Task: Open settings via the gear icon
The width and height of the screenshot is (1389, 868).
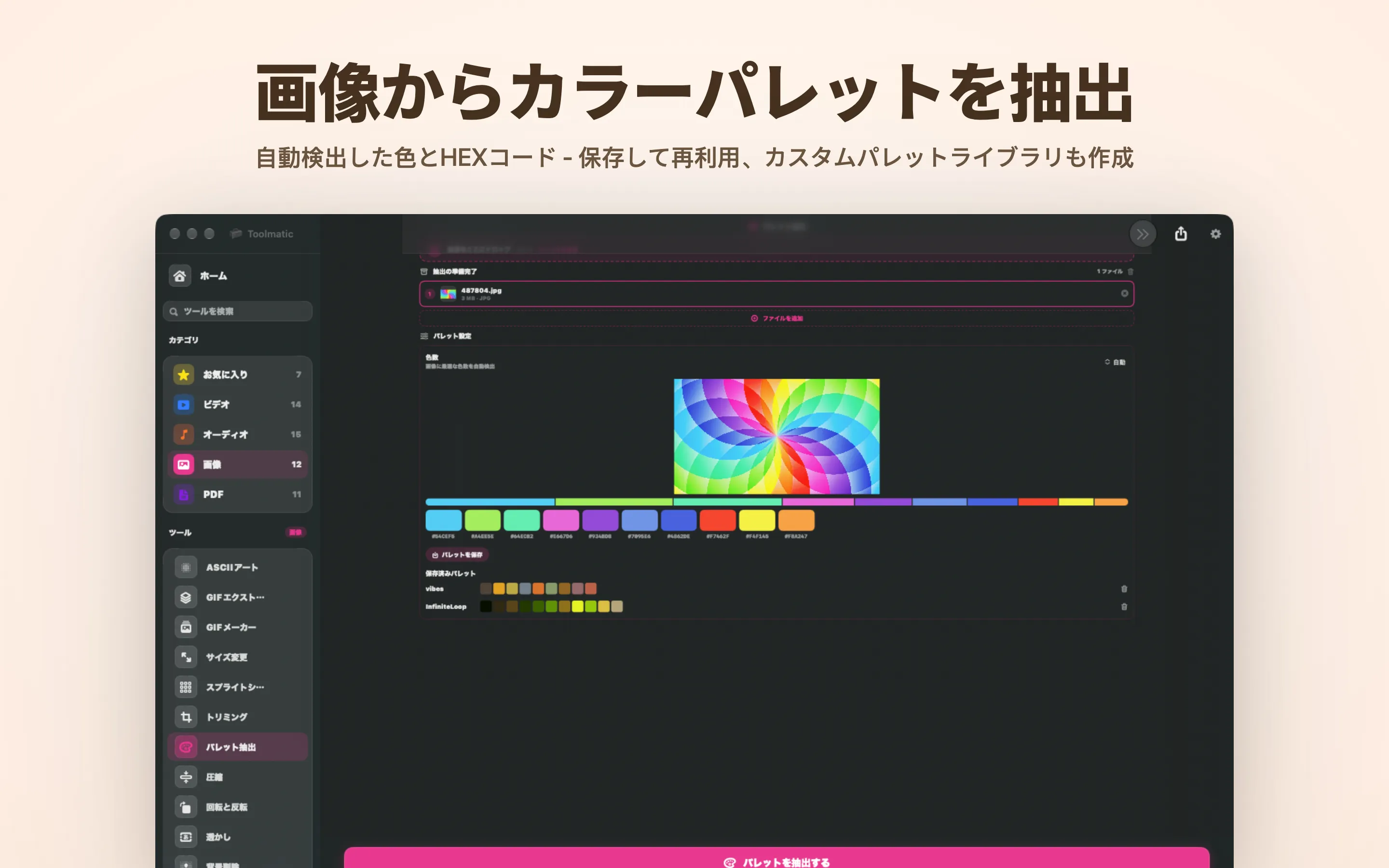Action: (1216, 234)
